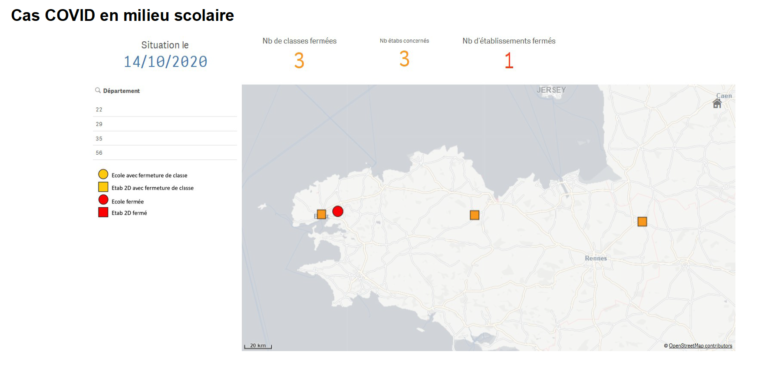768x365 pixels.
Task: Select département 22 in the list
Action: (165, 110)
